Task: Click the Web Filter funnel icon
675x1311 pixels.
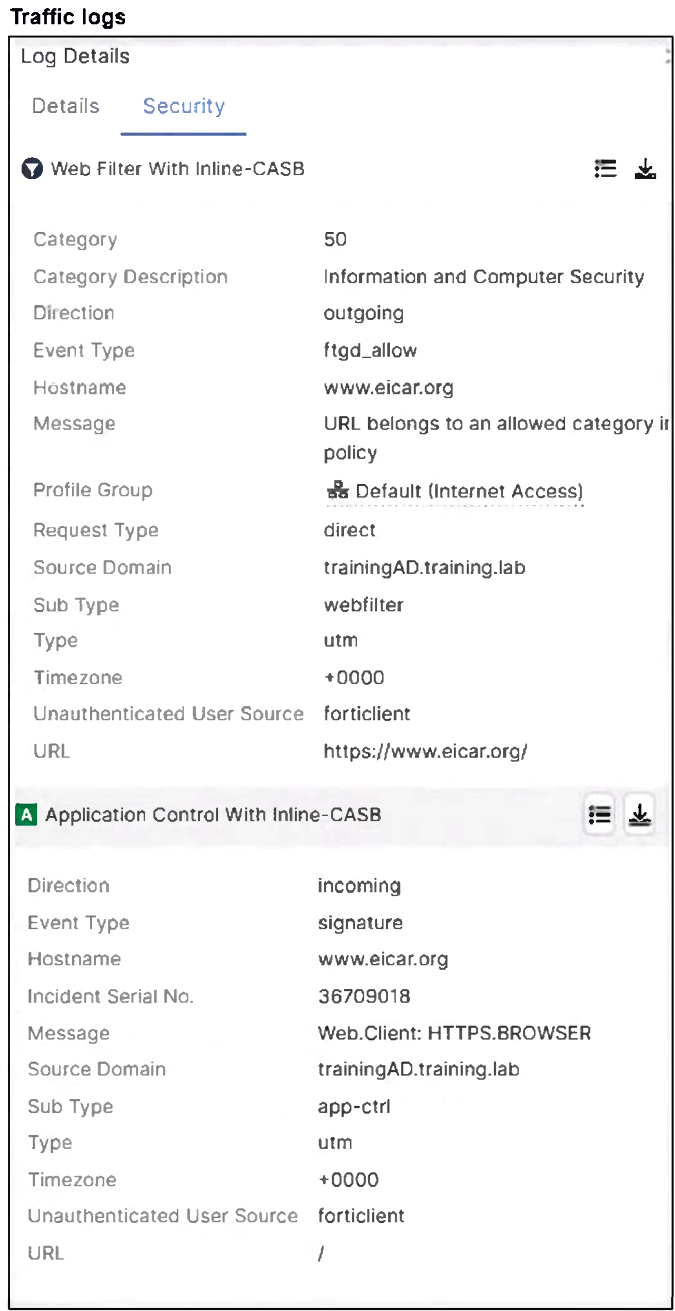Action: [x=32, y=169]
